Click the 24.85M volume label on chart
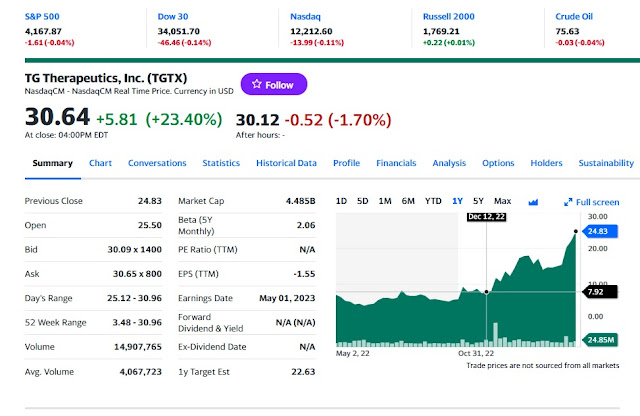Viewport: 640px width, 416px height. tap(600, 340)
